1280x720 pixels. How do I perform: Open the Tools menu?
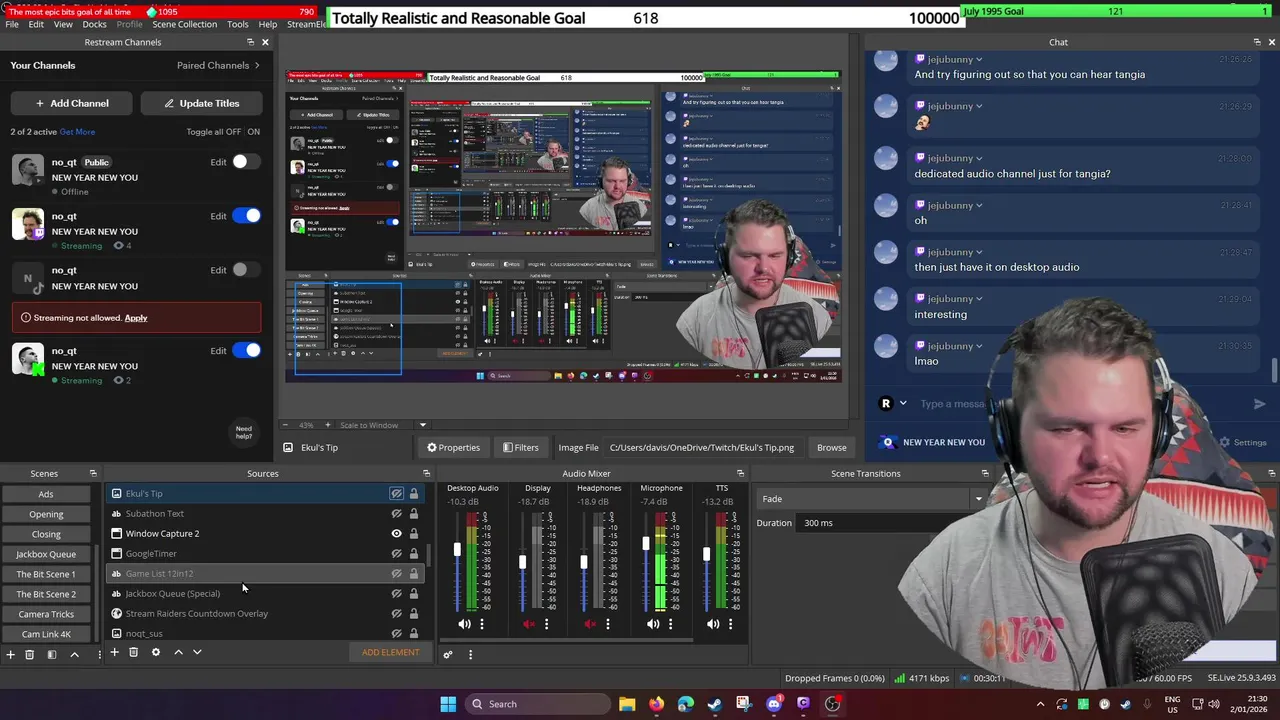point(238,24)
